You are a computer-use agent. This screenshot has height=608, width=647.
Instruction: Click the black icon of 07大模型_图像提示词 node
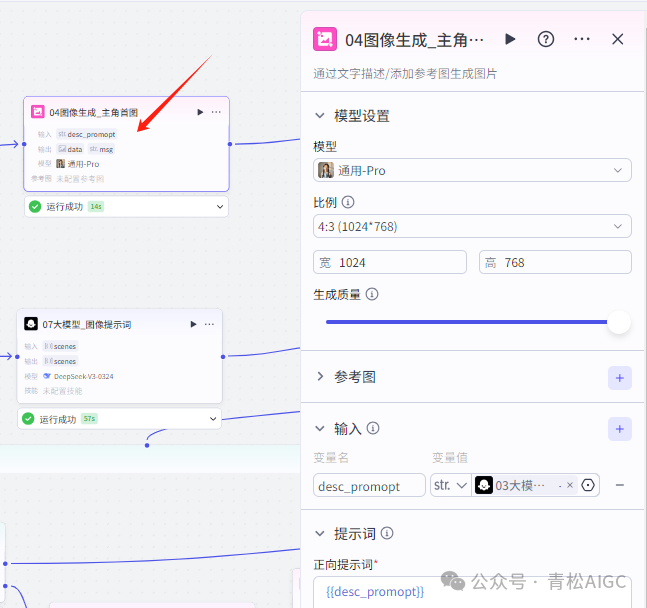(x=31, y=324)
